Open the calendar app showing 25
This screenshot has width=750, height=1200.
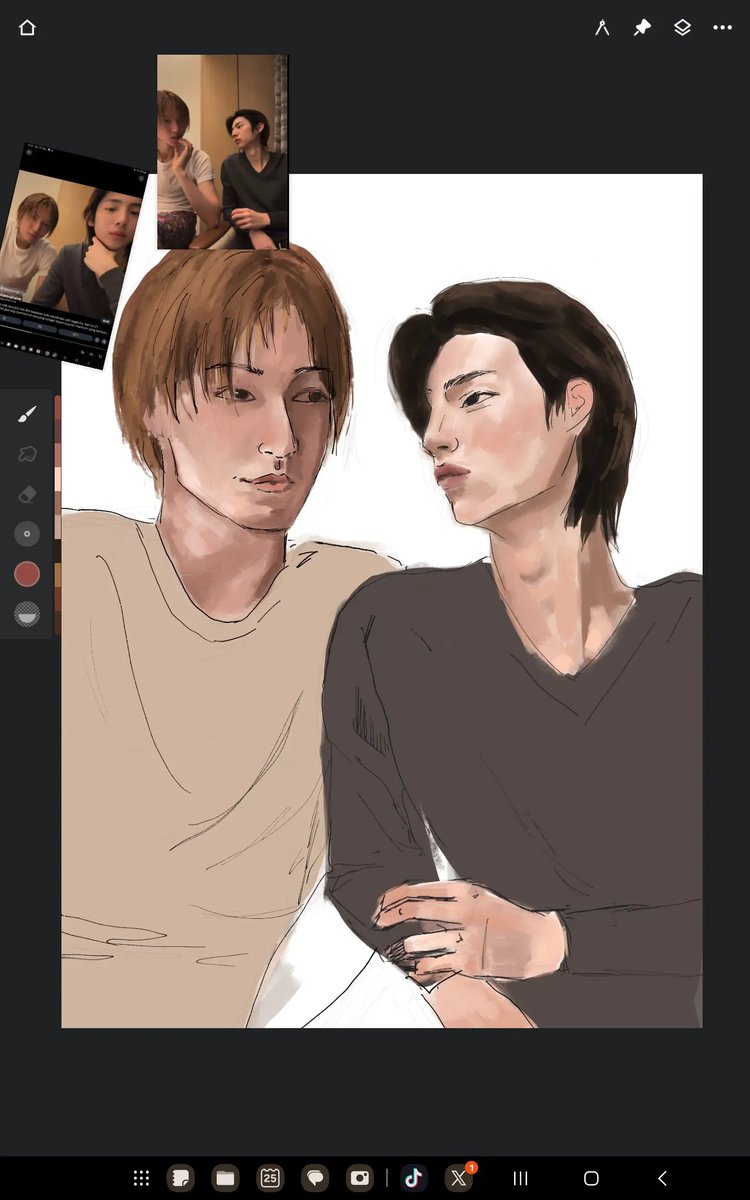coord(270,1178)
